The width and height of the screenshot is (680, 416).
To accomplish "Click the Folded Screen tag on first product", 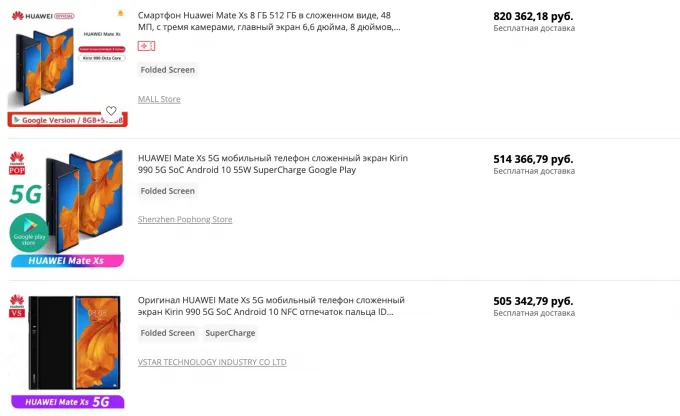I will [x=168, y=70].
